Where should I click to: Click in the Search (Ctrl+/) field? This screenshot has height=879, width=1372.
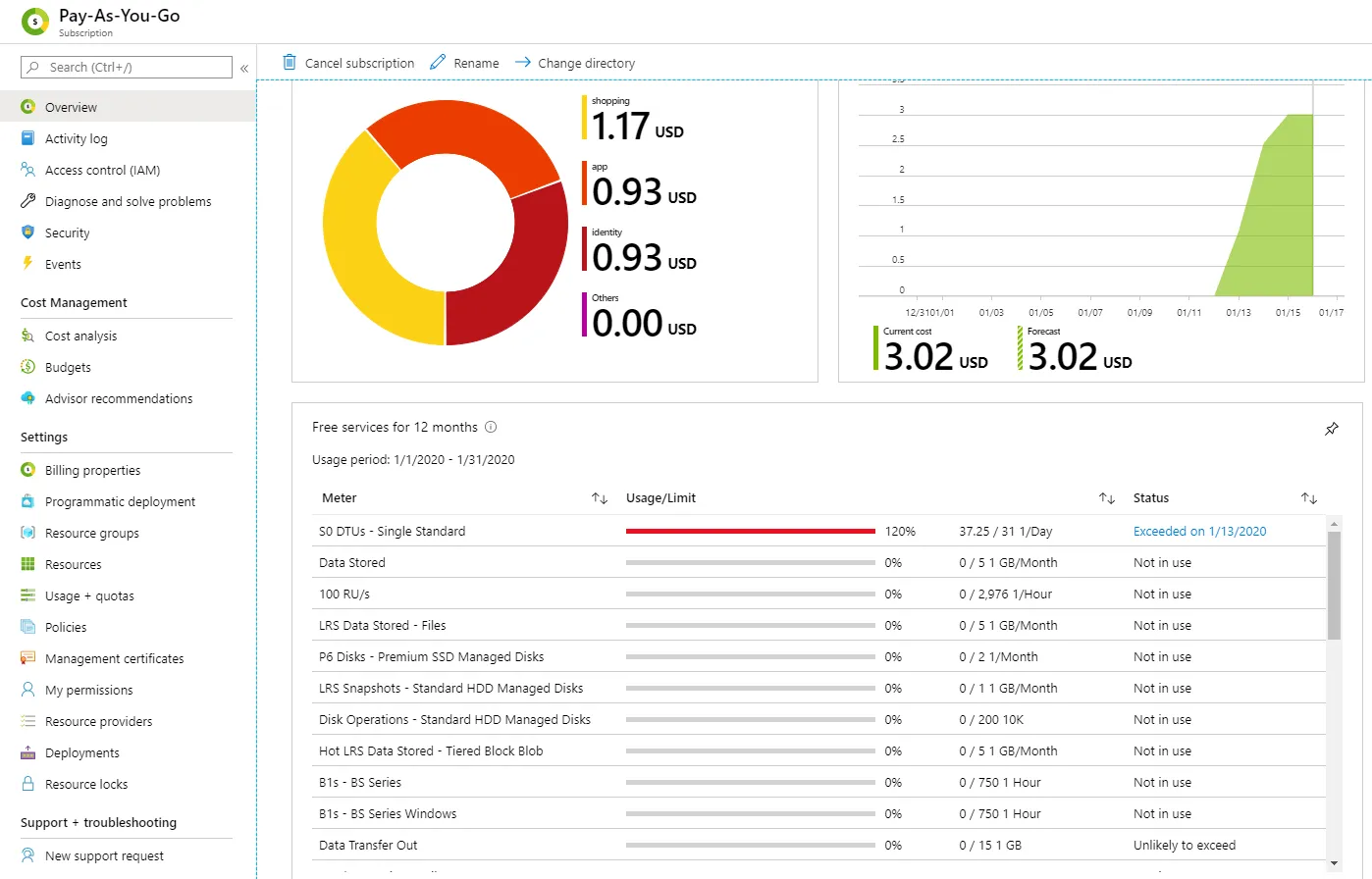(x=127, y=67)
